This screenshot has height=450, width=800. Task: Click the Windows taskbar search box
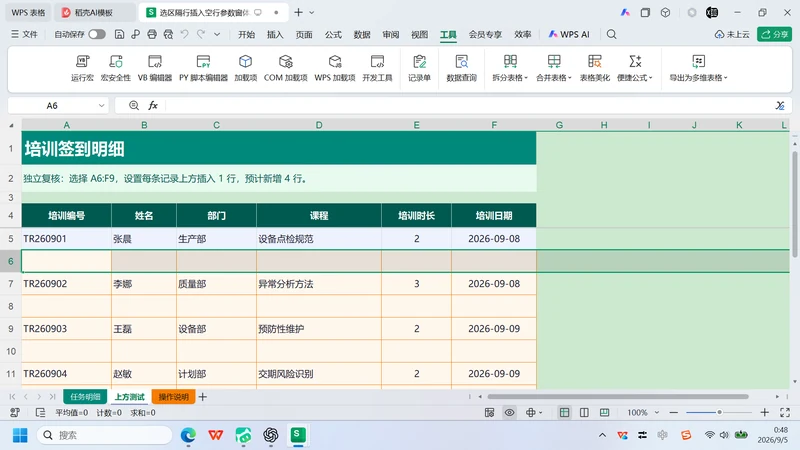coord(105,435)
